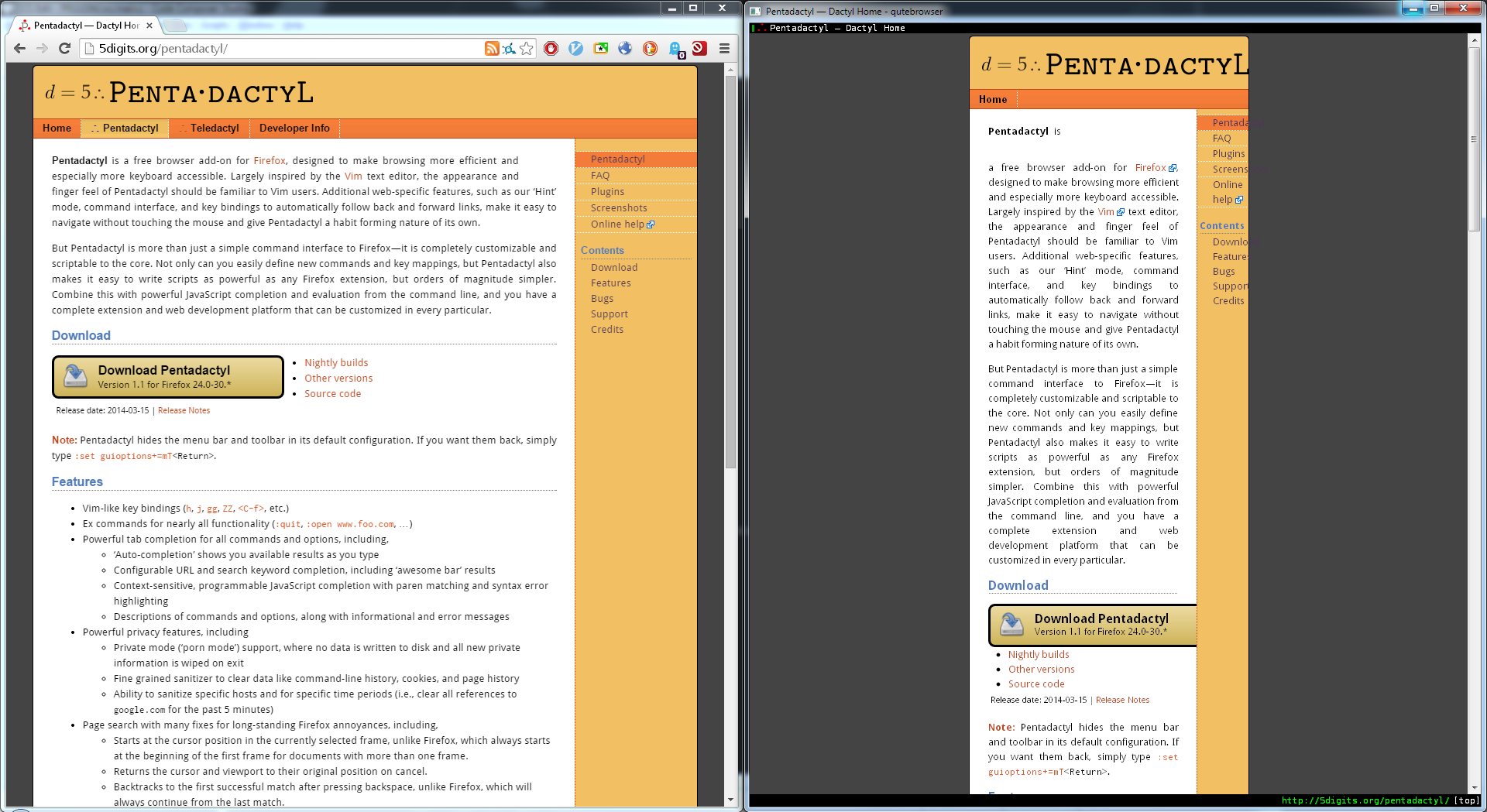
Task: Open the red blocker extension icon
Action: pyautogui.click(x=699, y=48)
